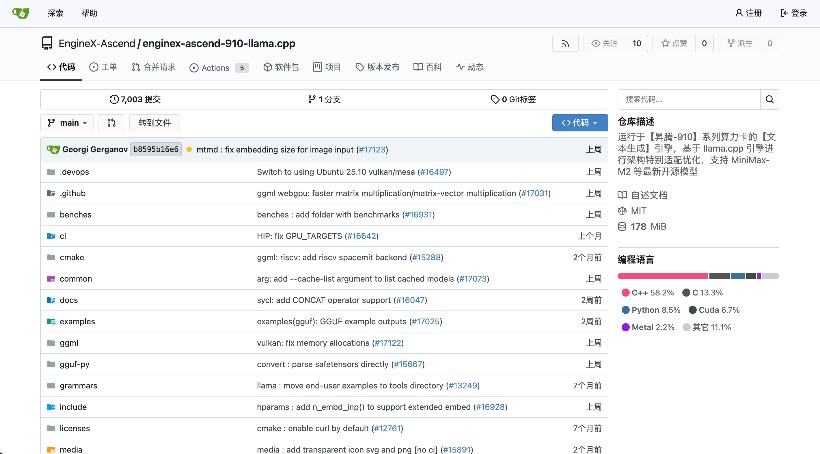Open commit history showing 7,003 commits
The height and width of the screenshot is (454, 820).
coord(134,99)
